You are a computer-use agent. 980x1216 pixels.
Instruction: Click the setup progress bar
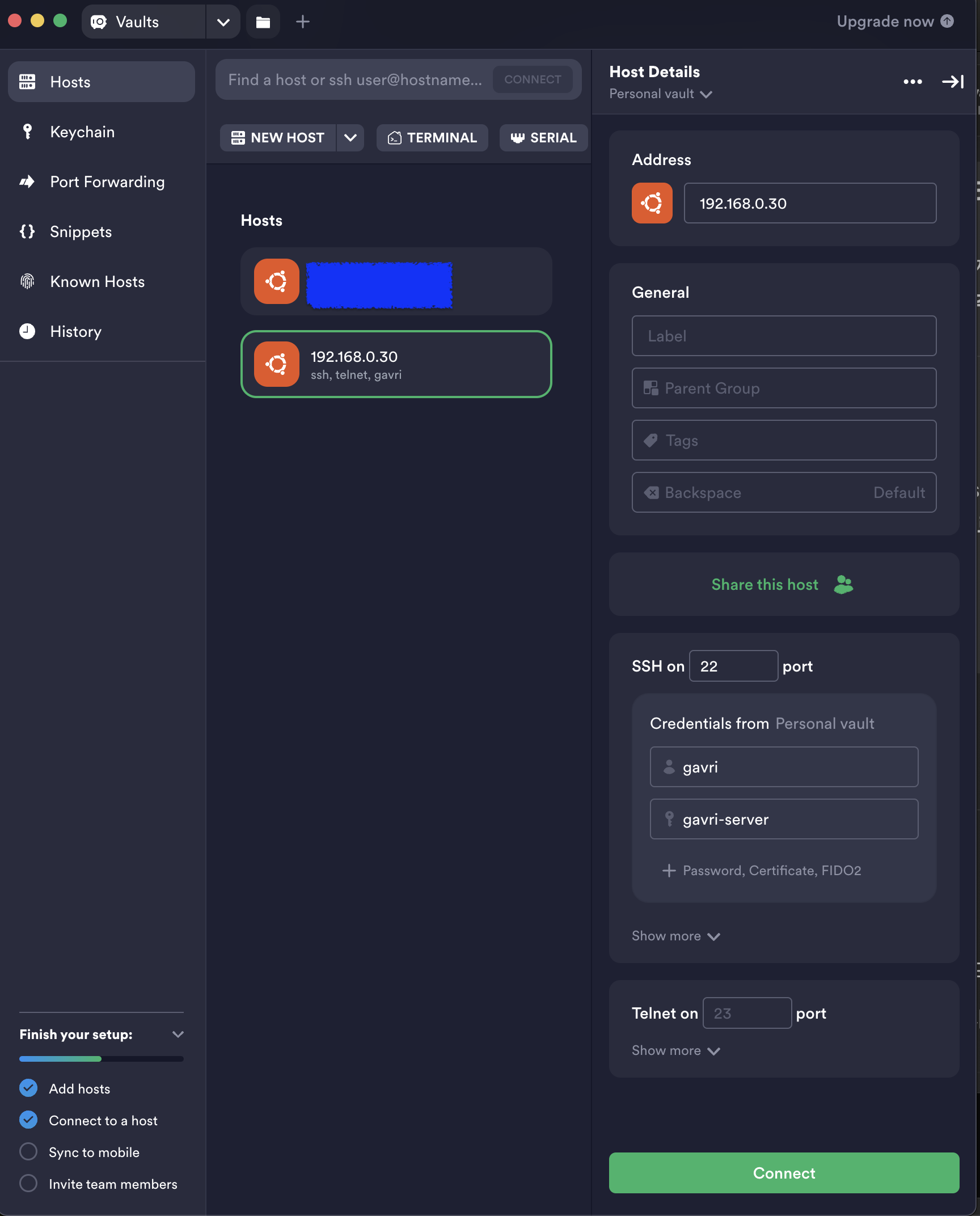102,1059
